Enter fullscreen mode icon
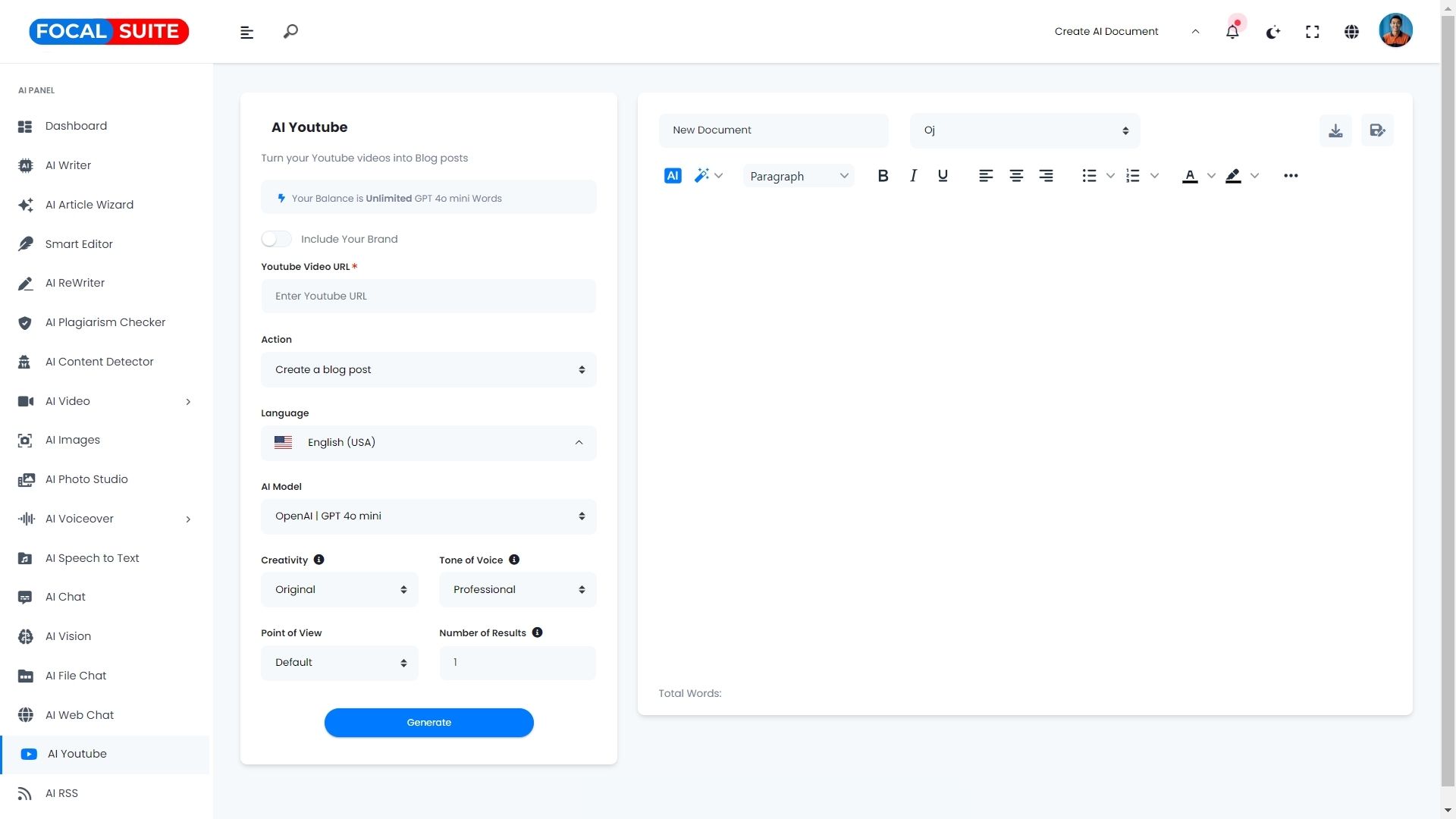The width and height of the screenshot is (1456, 819). 1312,32
